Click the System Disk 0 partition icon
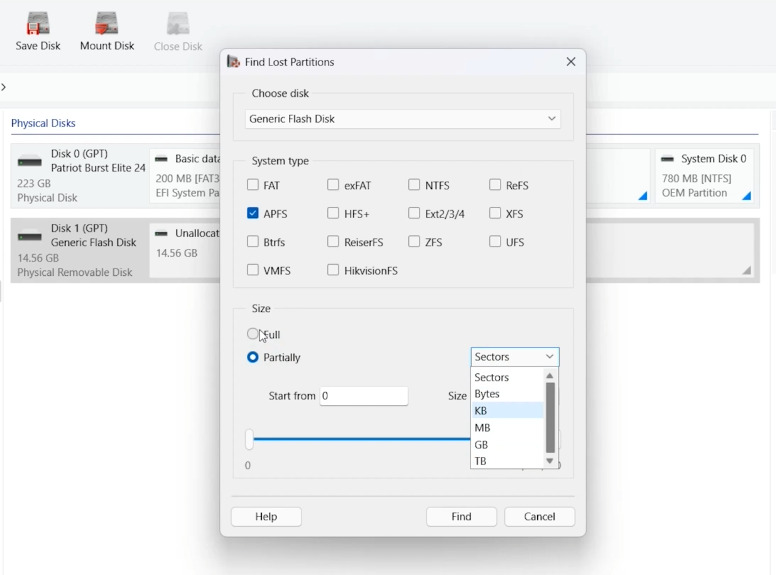Image resolution: width=776 pixels, height=575 pixels. (668, 159)
